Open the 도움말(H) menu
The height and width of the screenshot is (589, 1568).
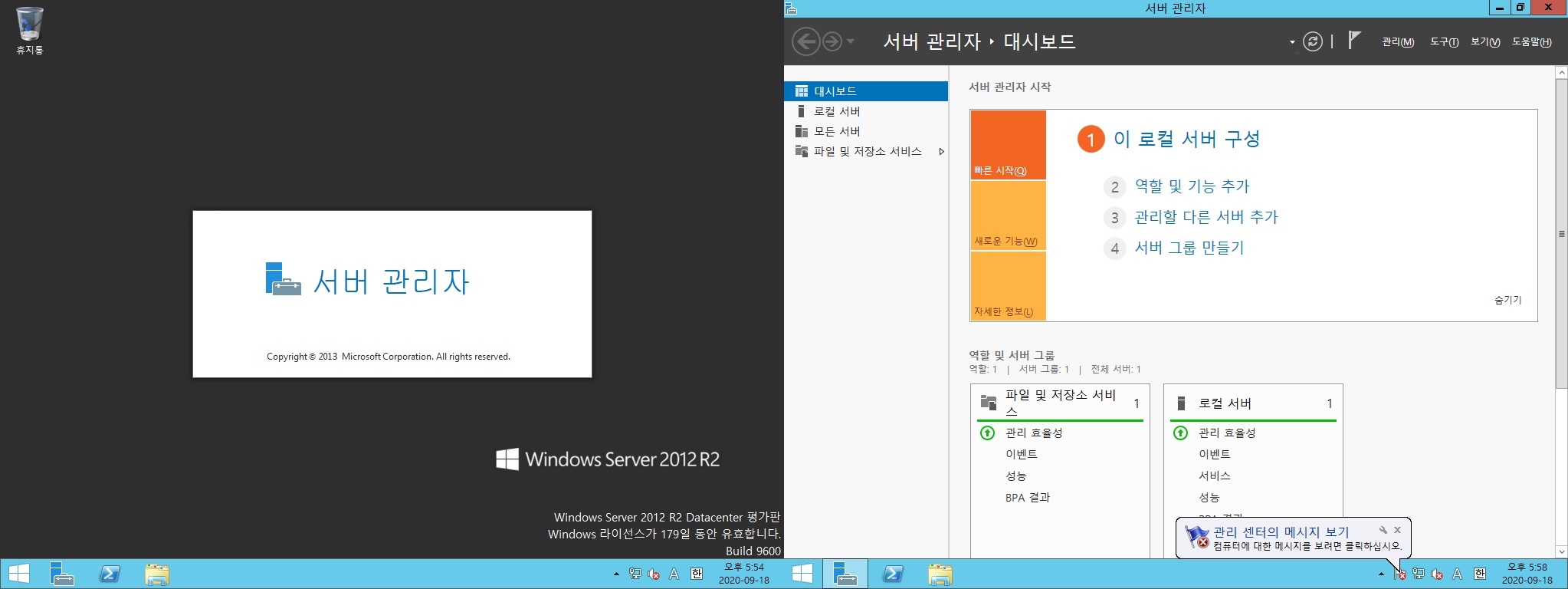point(1531,41)
